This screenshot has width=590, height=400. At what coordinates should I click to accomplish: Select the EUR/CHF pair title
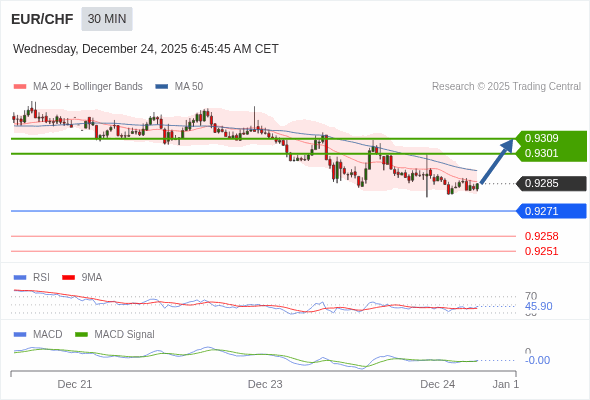point(42,19)
